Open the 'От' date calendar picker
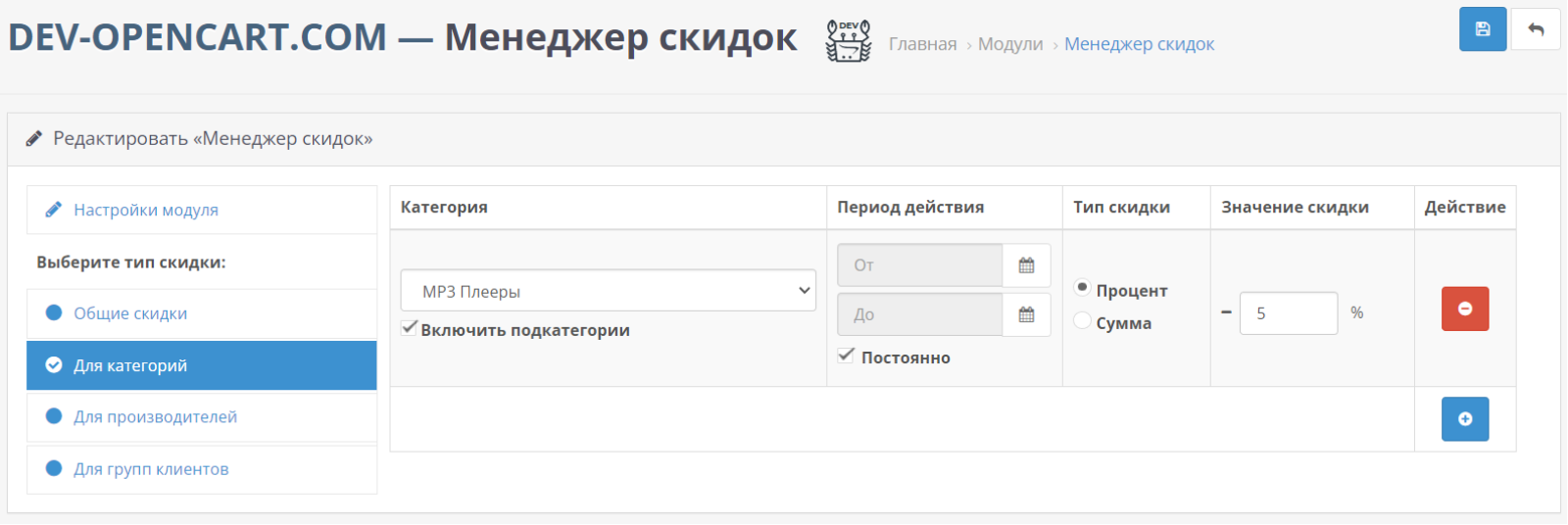Screen dimensions: 1568x525 coord(1026,265)
